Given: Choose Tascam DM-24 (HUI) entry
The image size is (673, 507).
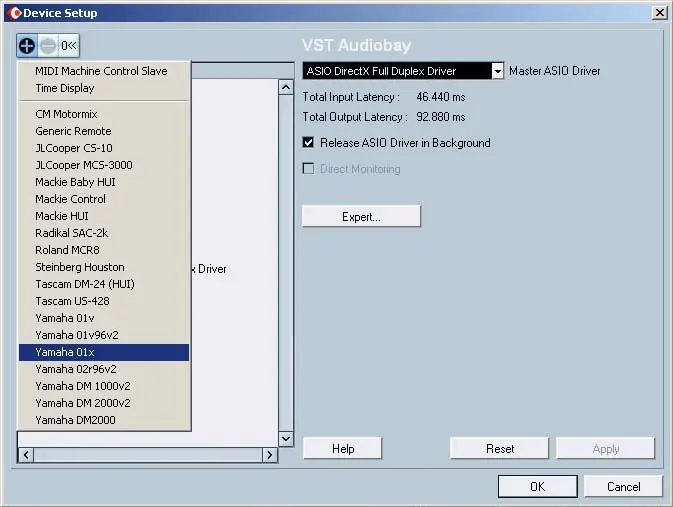Looking at the screenshot, I should coord(103,284).
